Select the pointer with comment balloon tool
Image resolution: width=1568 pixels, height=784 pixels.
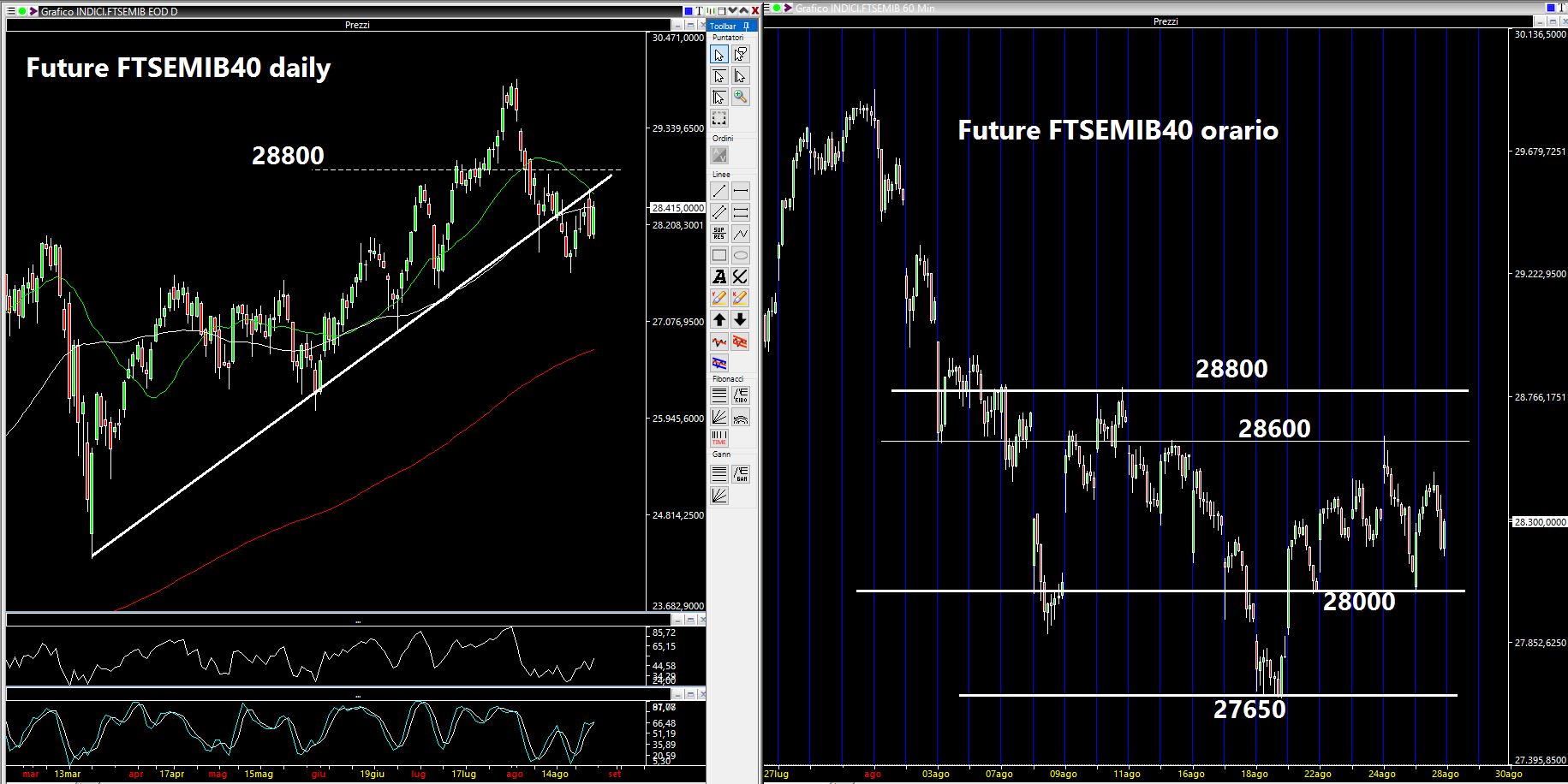click(x=740, y=55)
